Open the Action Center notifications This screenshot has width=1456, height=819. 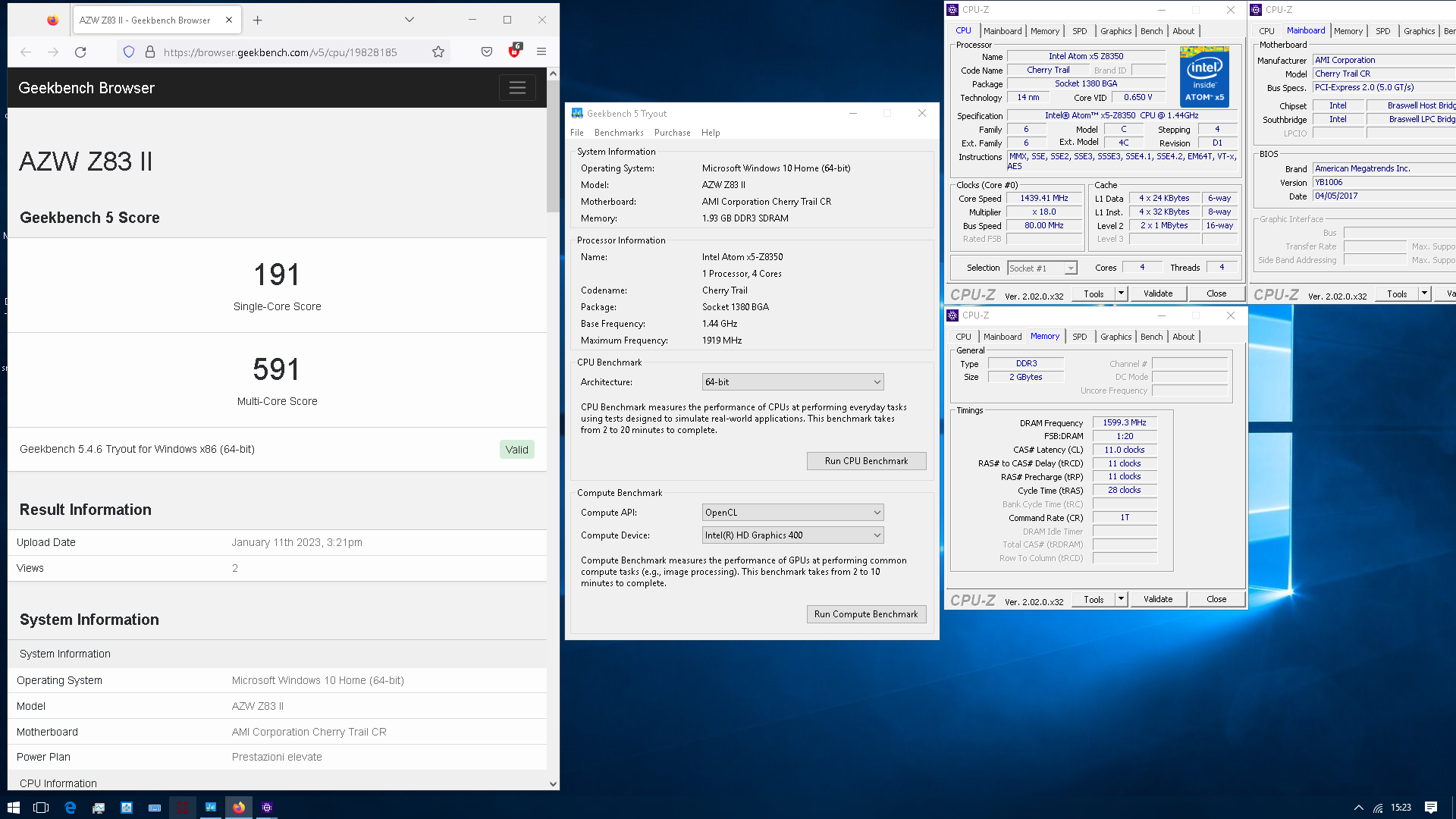click(1431, 808)
